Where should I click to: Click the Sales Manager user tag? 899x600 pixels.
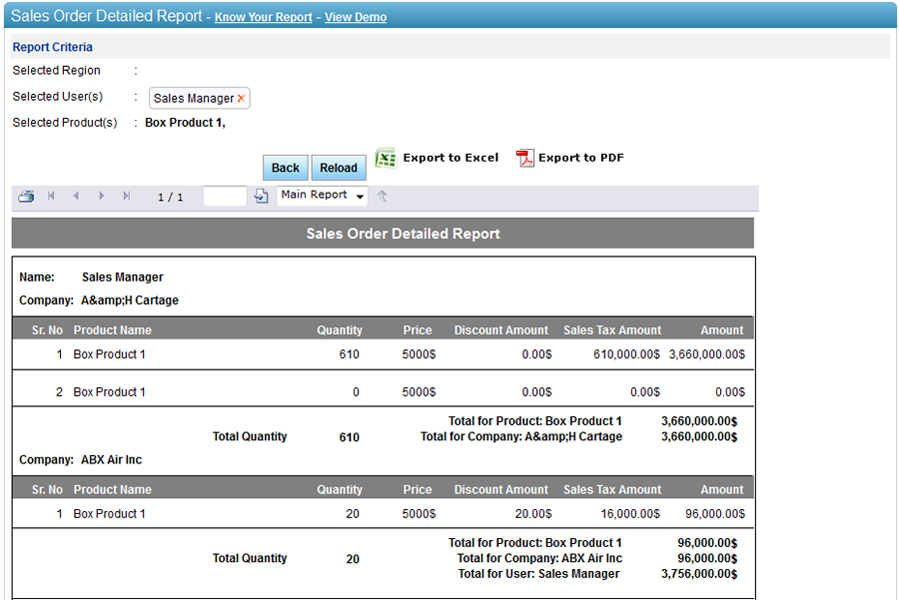193,98
